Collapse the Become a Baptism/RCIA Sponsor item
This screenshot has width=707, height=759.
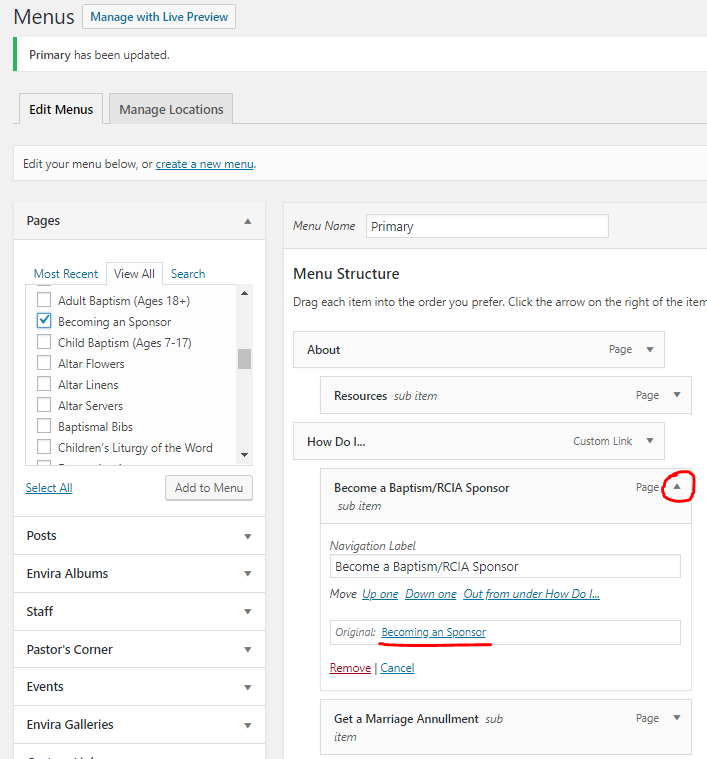pos(677,488)
